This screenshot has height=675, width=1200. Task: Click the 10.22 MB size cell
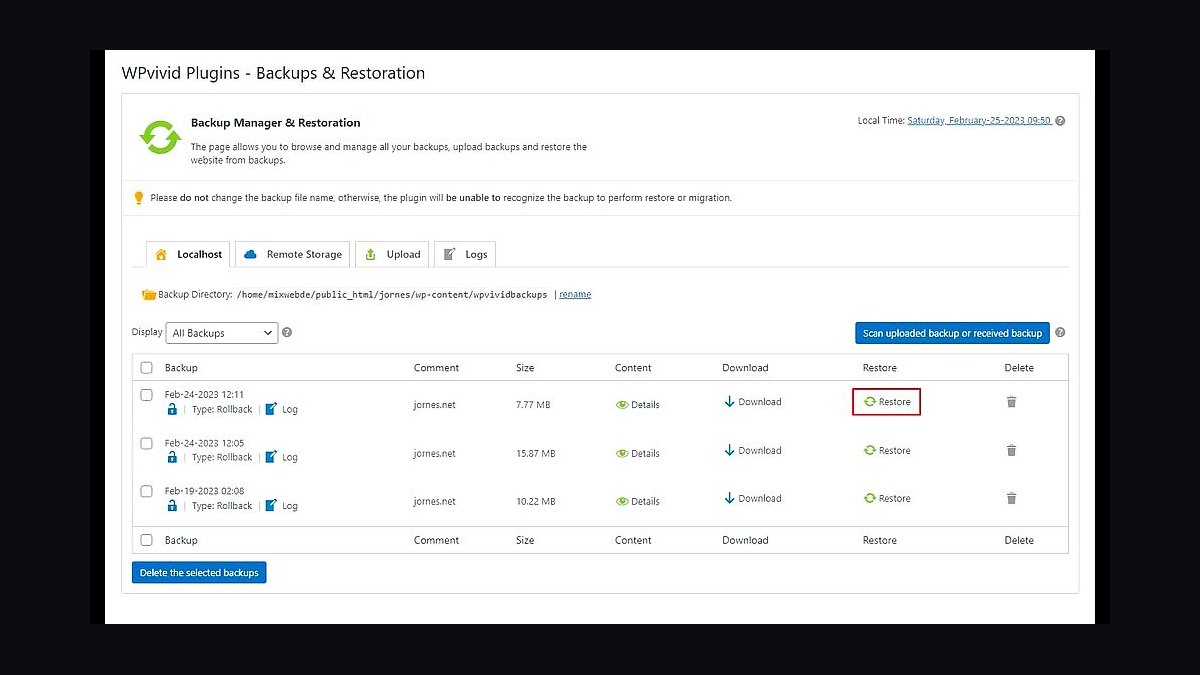tap(535, 501)
